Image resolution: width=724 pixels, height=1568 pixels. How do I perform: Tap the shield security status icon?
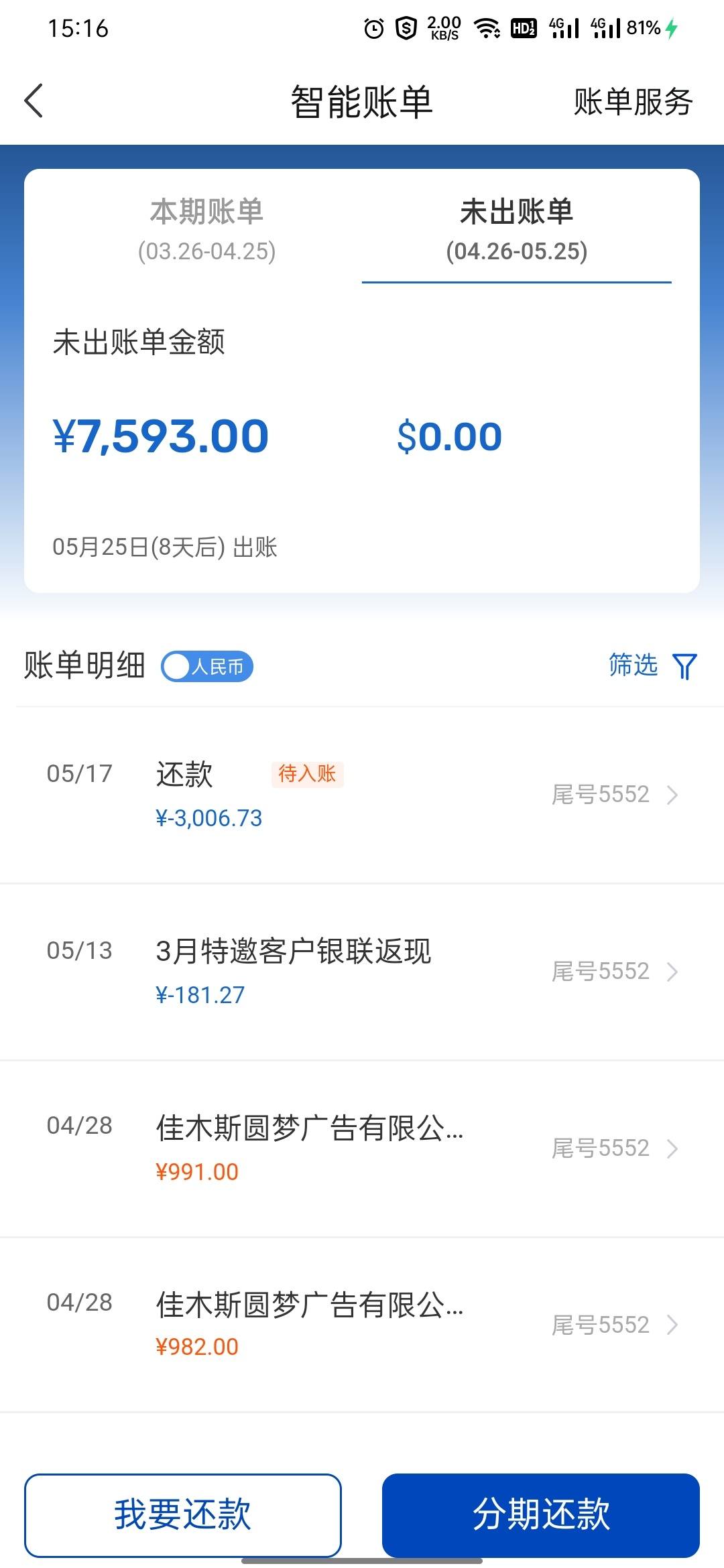(406, 28)
